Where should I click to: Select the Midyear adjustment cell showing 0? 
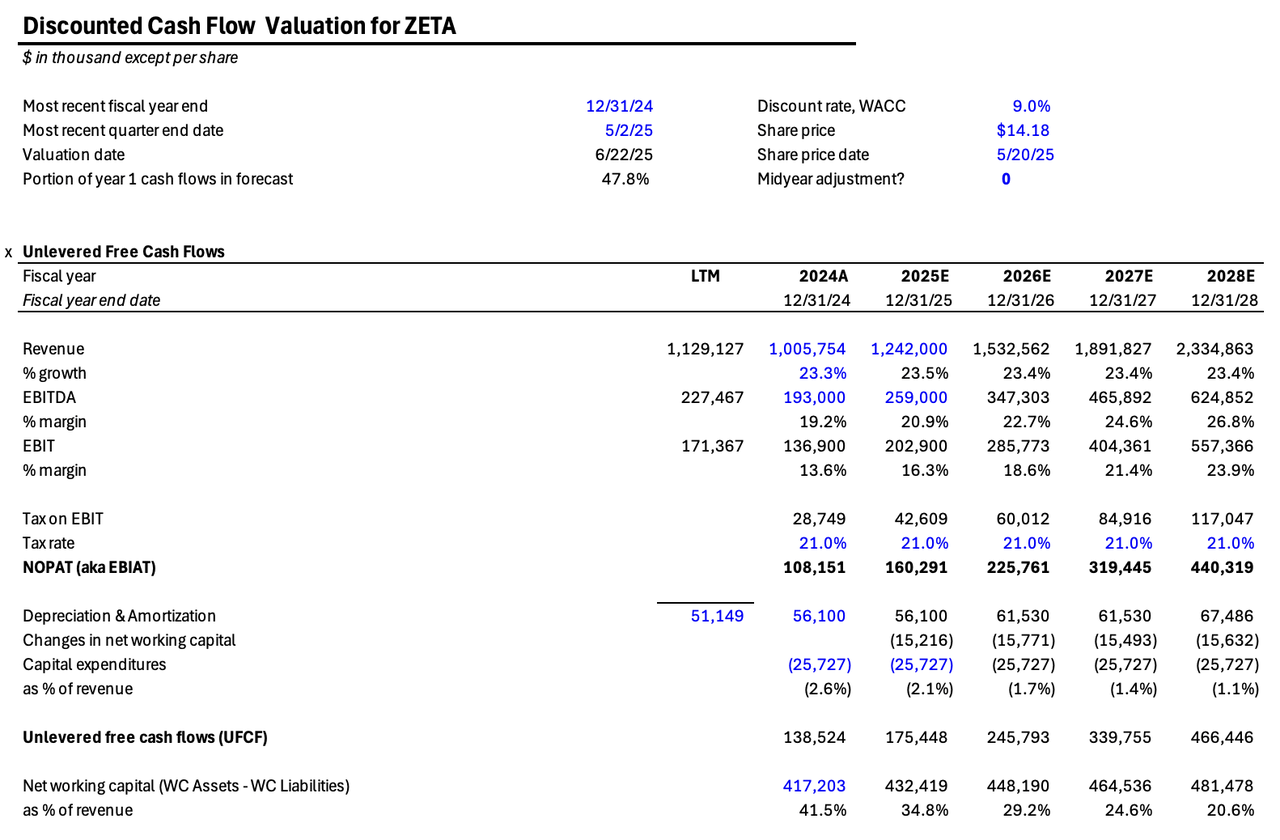pos(1006,178)
